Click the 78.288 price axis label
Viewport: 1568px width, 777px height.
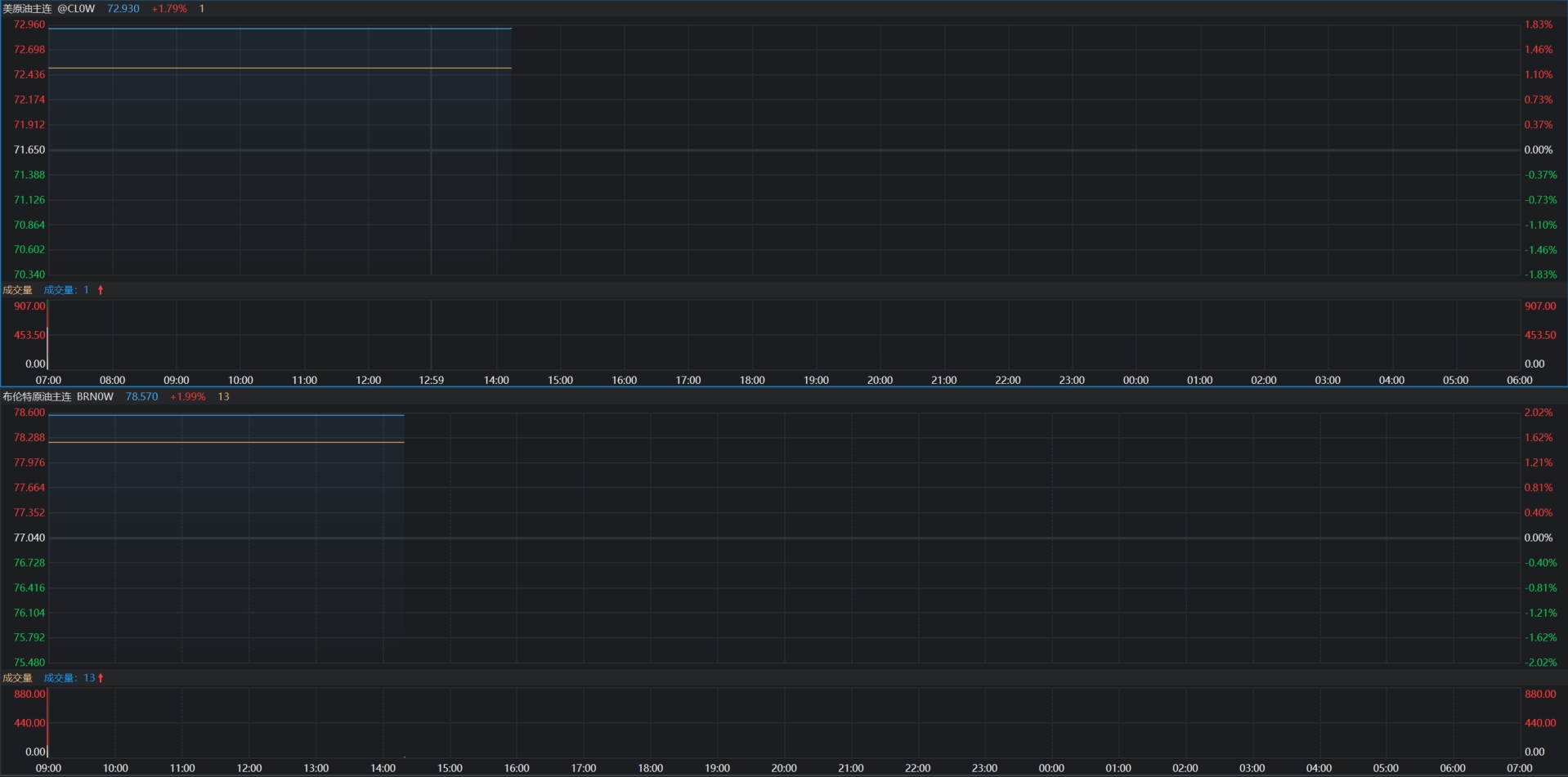[x=29, y=438]
